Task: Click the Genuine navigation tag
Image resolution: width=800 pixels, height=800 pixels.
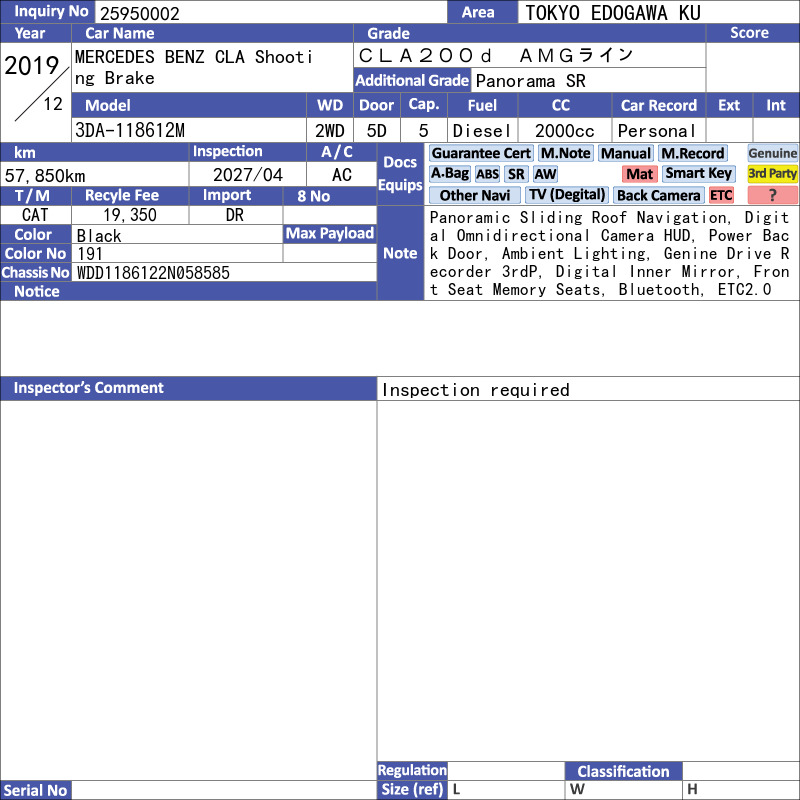Action: pyautogui.click(x=772, y=153)
